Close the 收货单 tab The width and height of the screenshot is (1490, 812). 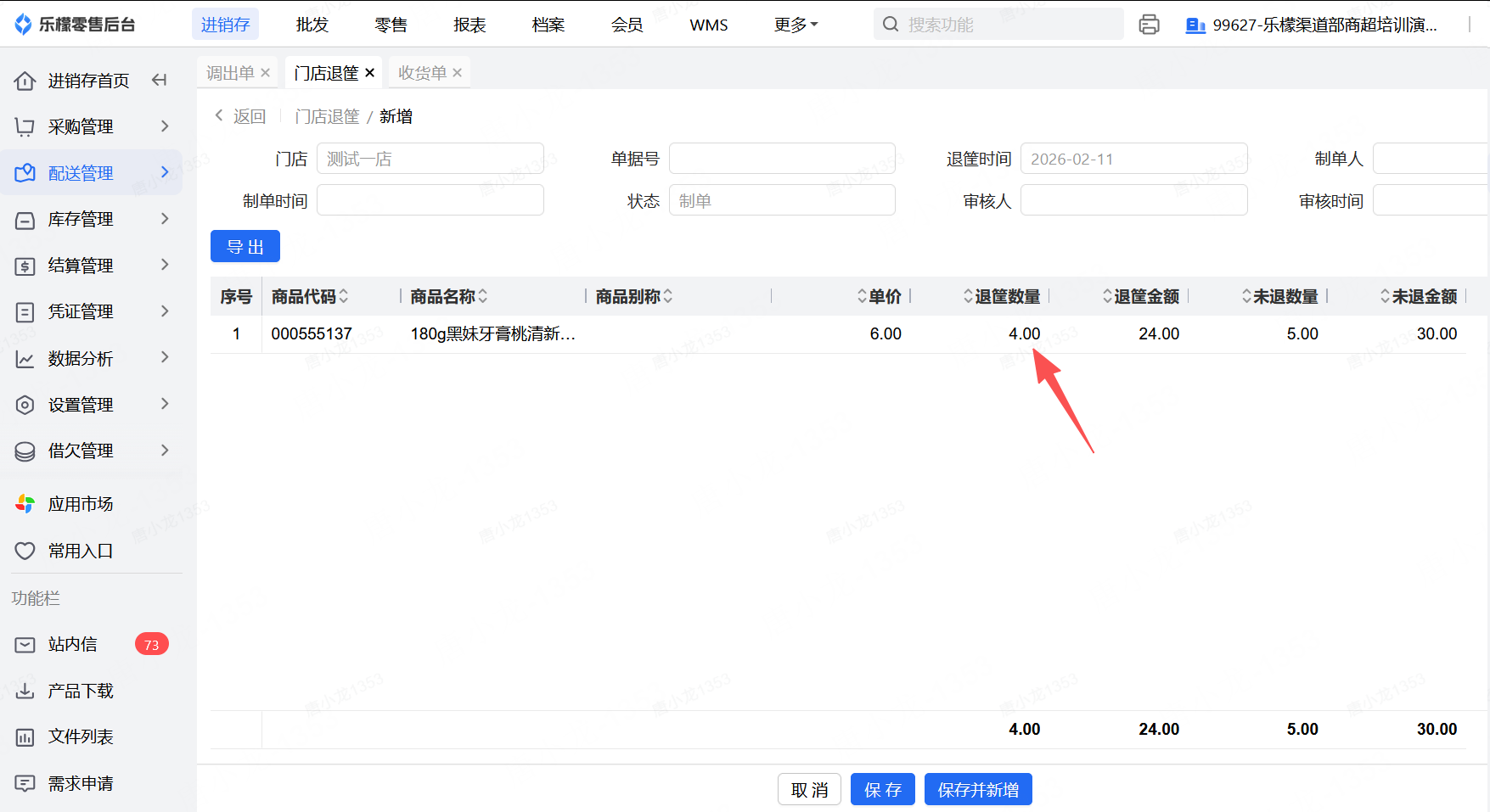tap(457, 73)
